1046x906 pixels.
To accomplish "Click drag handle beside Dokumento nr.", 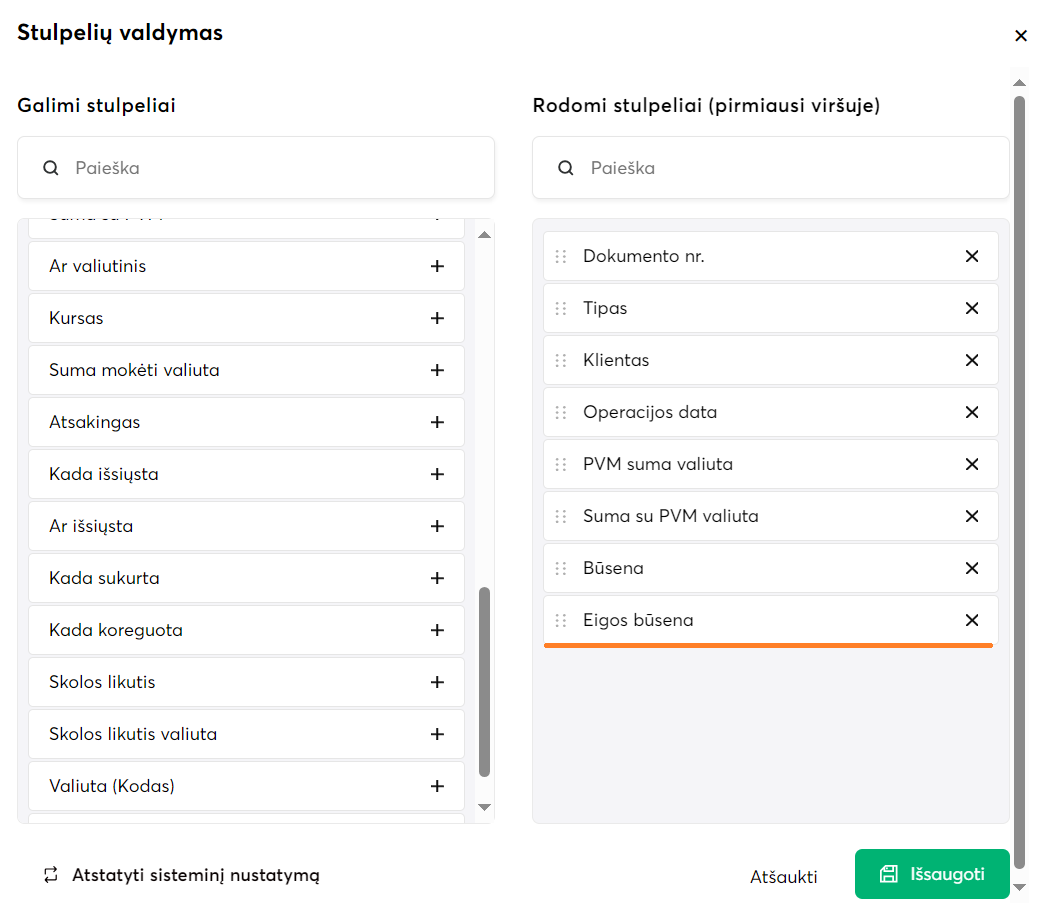I will tap(561, 256).
